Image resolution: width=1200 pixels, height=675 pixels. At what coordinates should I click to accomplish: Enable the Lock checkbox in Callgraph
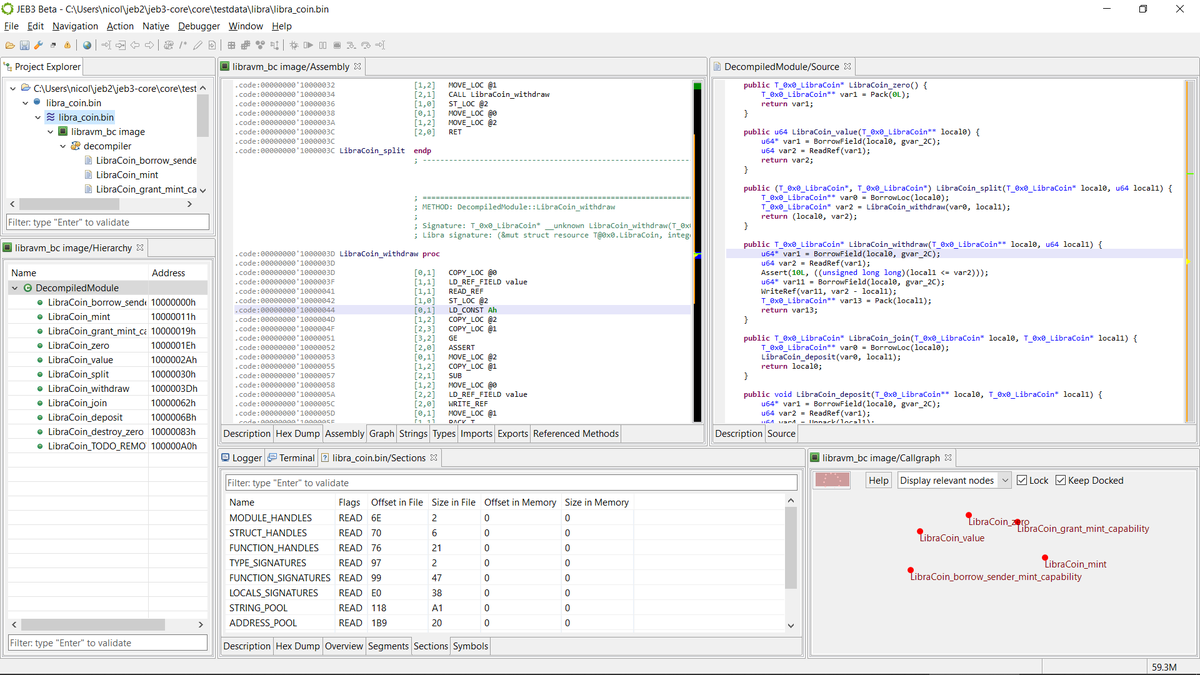point(1021,480)
